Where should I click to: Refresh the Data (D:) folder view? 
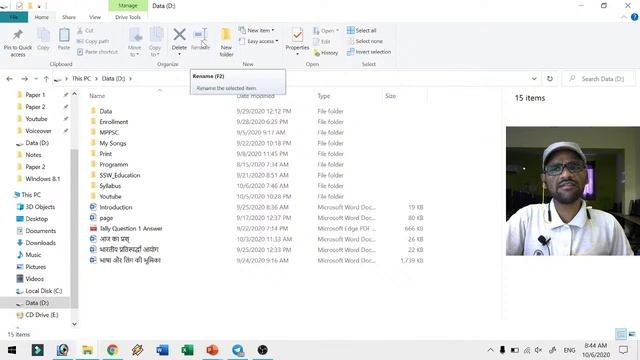click(x=550, y=79)
